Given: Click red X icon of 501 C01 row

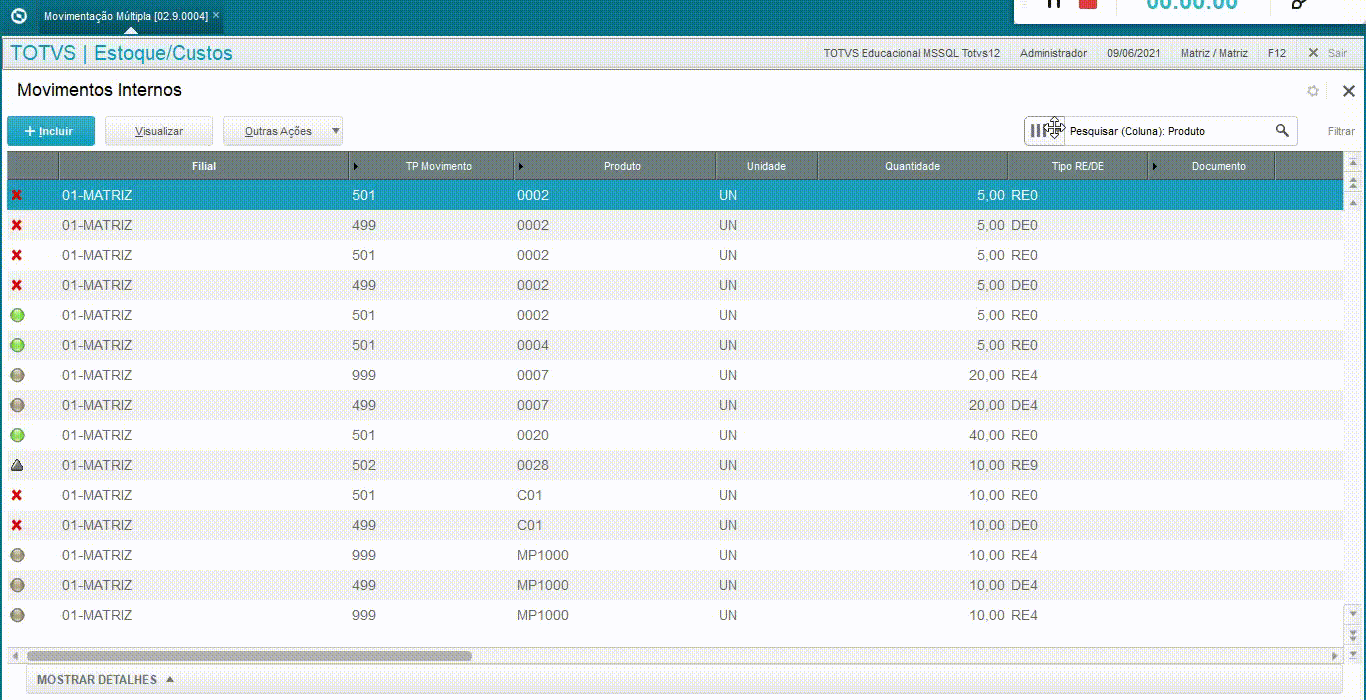Looking at the screenshot, I should tap(16, 495).
